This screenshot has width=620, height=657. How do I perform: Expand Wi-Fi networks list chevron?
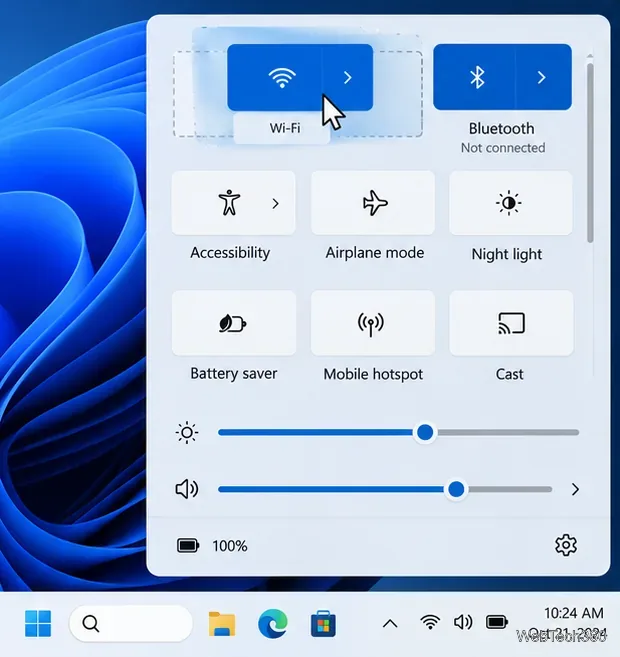point(347,78)
